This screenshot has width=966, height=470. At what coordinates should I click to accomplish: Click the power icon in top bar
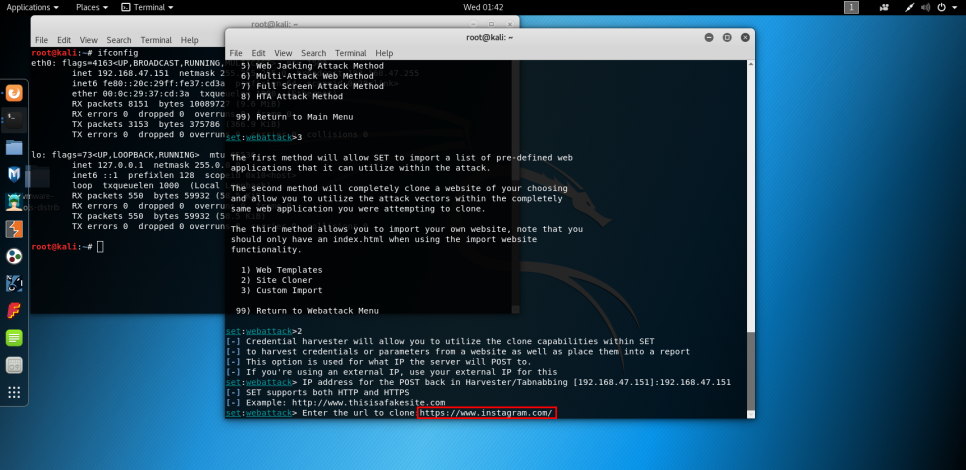(941, 7)
